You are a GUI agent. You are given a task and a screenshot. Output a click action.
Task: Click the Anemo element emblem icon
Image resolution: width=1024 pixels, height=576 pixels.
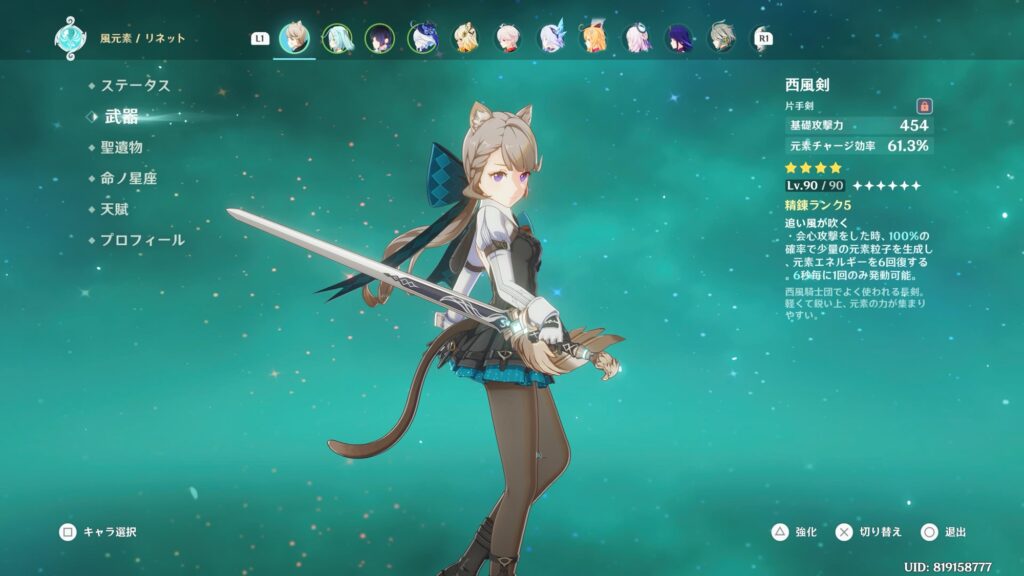70,38
